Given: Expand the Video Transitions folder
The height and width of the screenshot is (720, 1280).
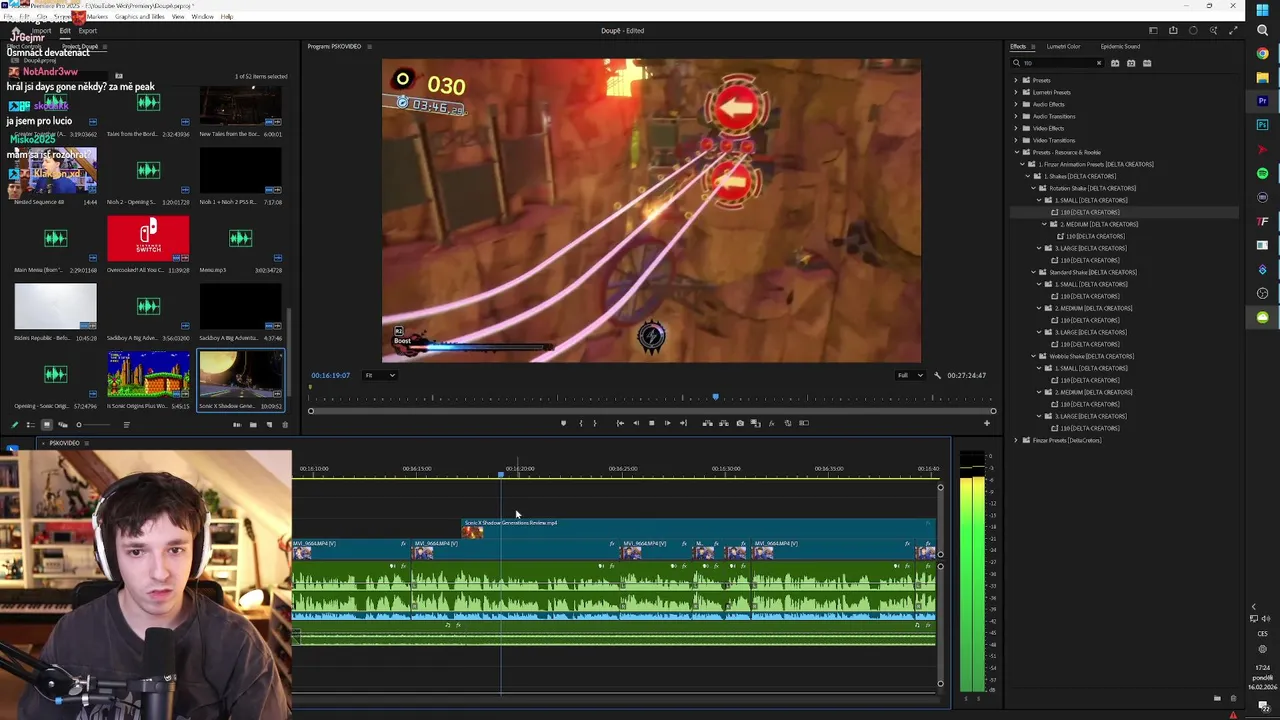Looking at the screenshot, I should tap(1016, 140).
